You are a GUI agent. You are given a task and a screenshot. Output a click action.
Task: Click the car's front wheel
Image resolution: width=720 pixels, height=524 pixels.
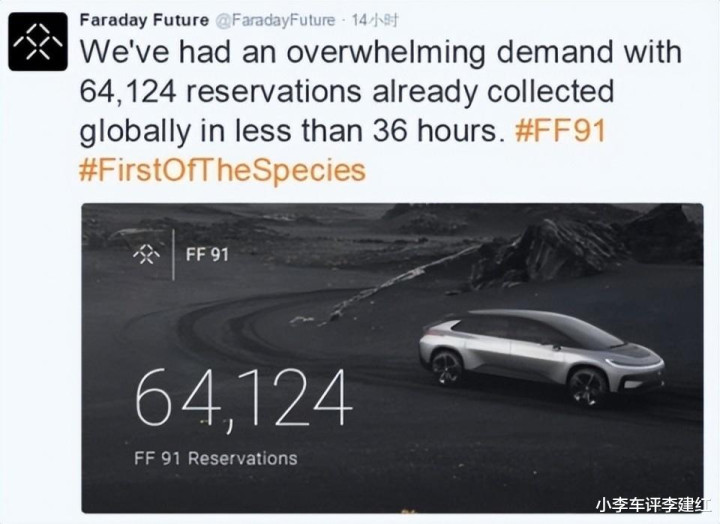pos(588,387)
